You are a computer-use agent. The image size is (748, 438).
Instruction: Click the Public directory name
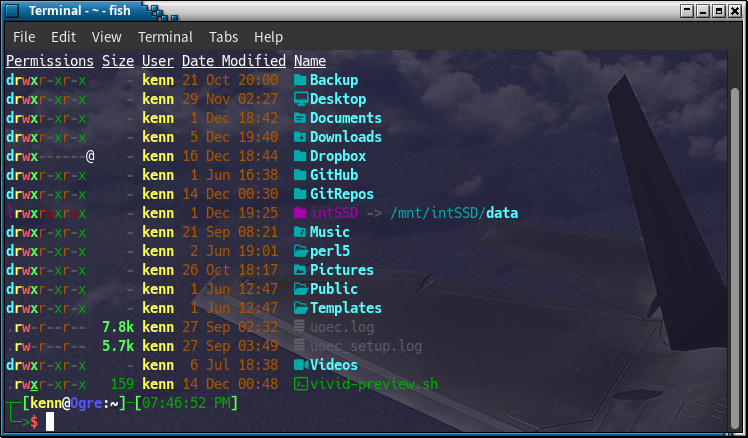pos(334,289)
